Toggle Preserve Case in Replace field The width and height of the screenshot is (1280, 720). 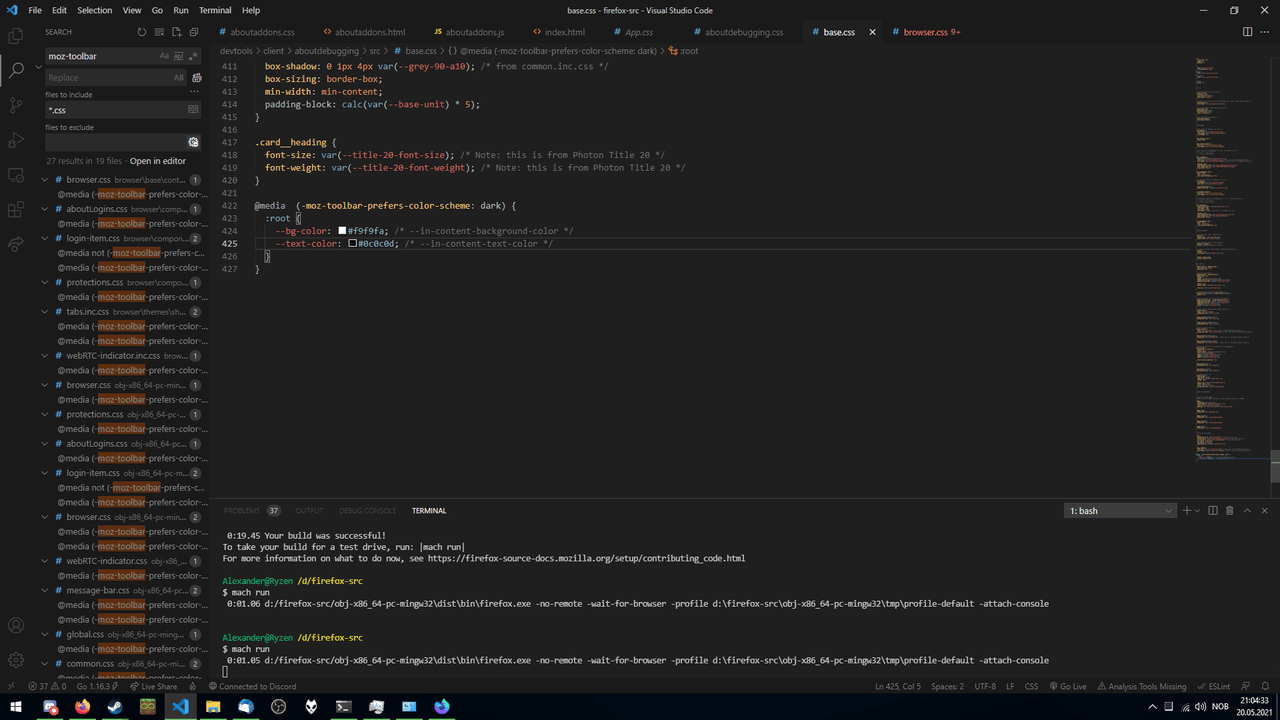pos(179,77)
